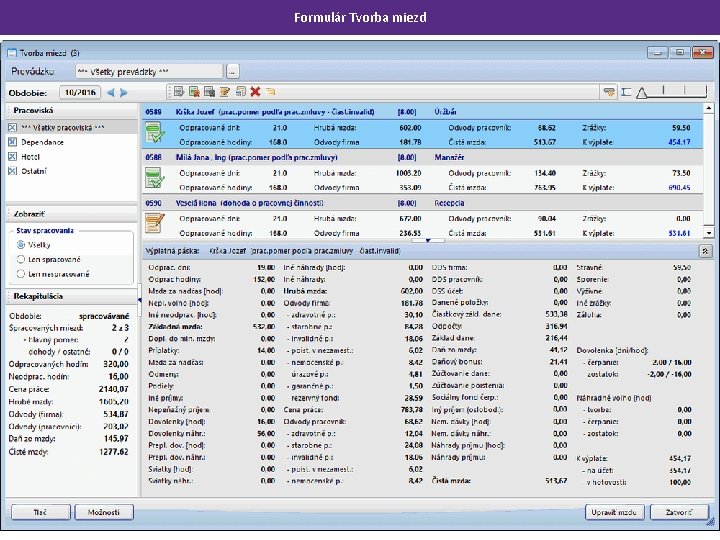Image resolution: width=720 pixels, height=540 pixels.
Task: Select the Všetky radio button under Stav spracovania
Action: click(x=21, y=245)
